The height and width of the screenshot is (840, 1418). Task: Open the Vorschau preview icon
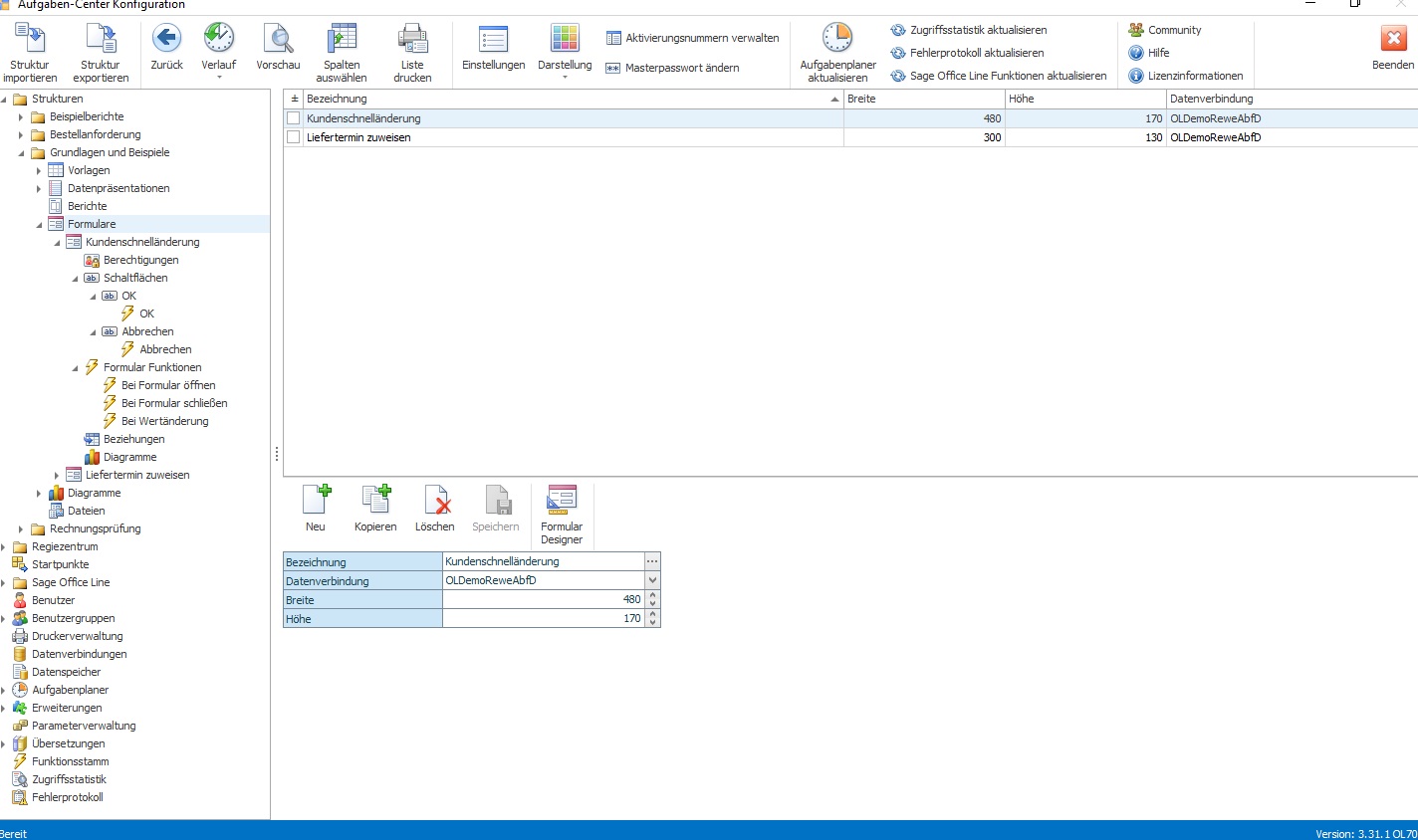[278, 39]
